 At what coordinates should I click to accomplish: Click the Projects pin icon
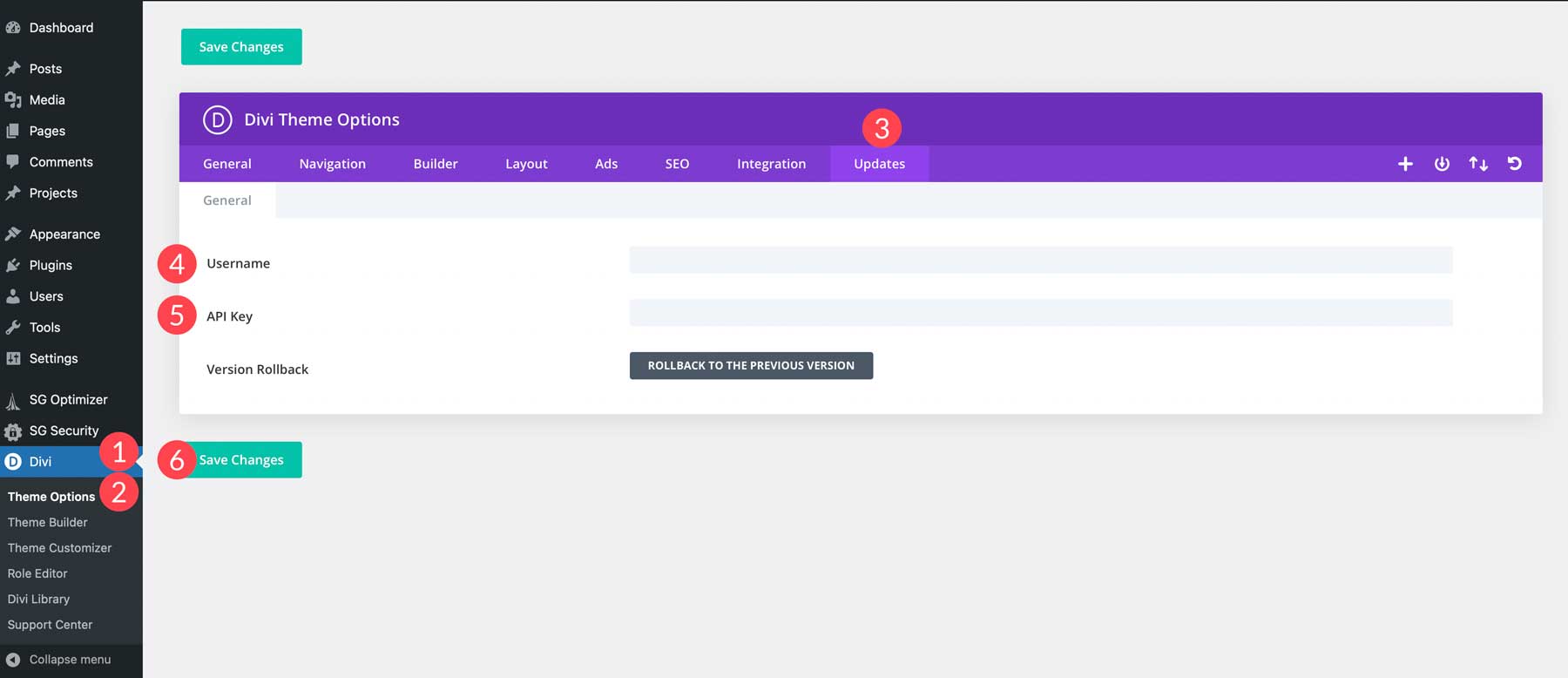(x=13, y=193)
